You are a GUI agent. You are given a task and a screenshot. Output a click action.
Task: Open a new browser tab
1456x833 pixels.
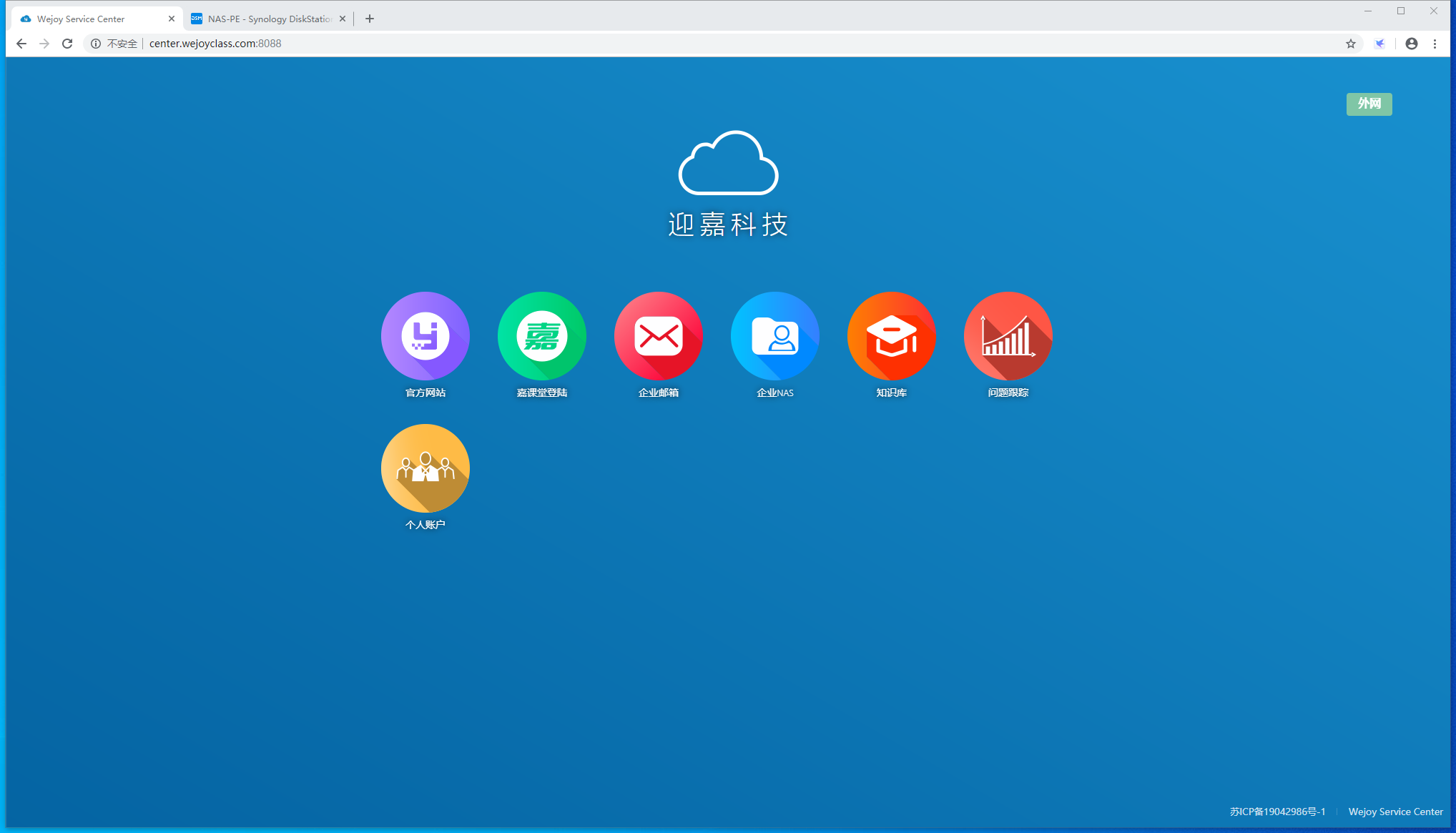pos(370,19)
